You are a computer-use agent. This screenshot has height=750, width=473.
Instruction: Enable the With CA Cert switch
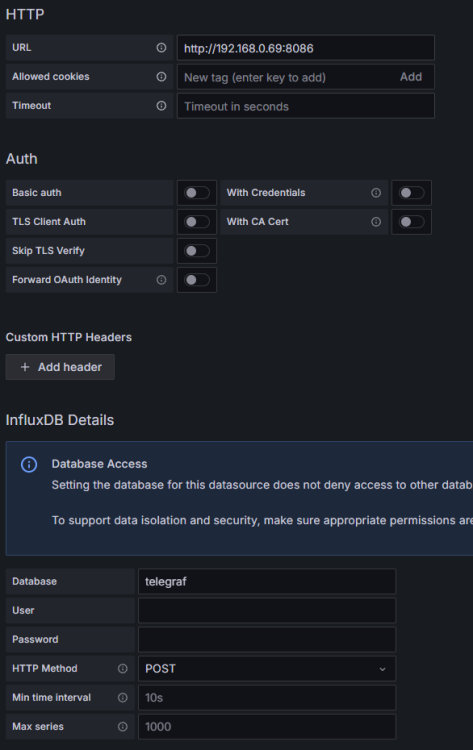(x=411, y=221)
